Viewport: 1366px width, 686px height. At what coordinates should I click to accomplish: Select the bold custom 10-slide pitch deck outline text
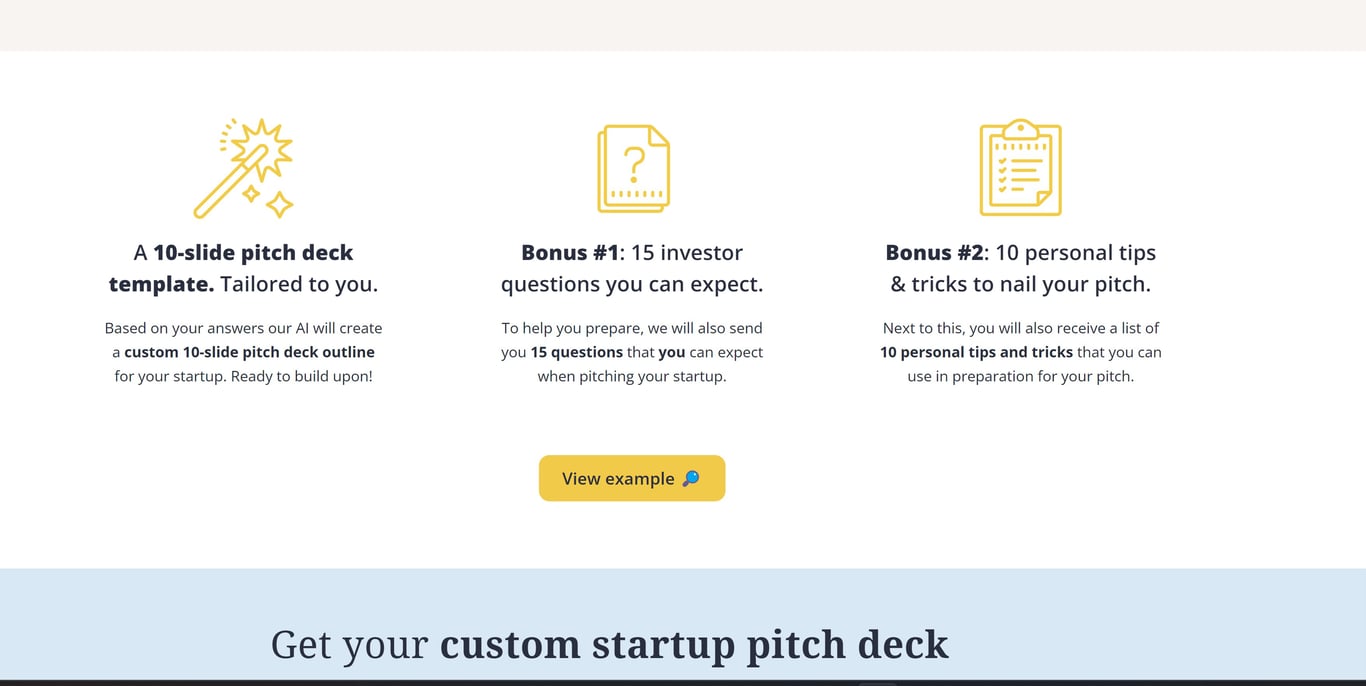[x=248, y=352]
